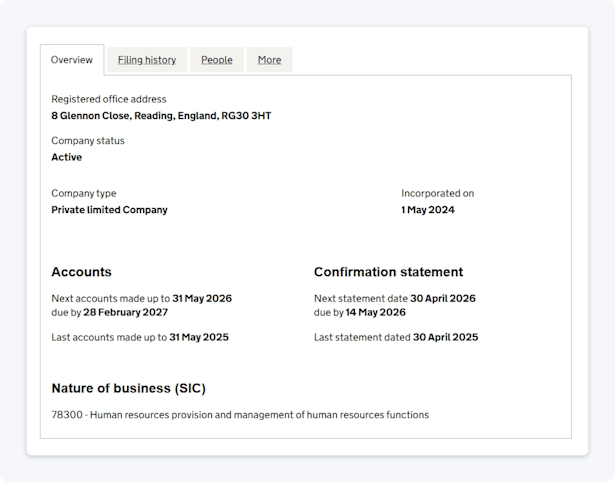Click last accounts date 31 May 2025
Image resolution: width=615 pixels, height=482 pixels.
199,337
